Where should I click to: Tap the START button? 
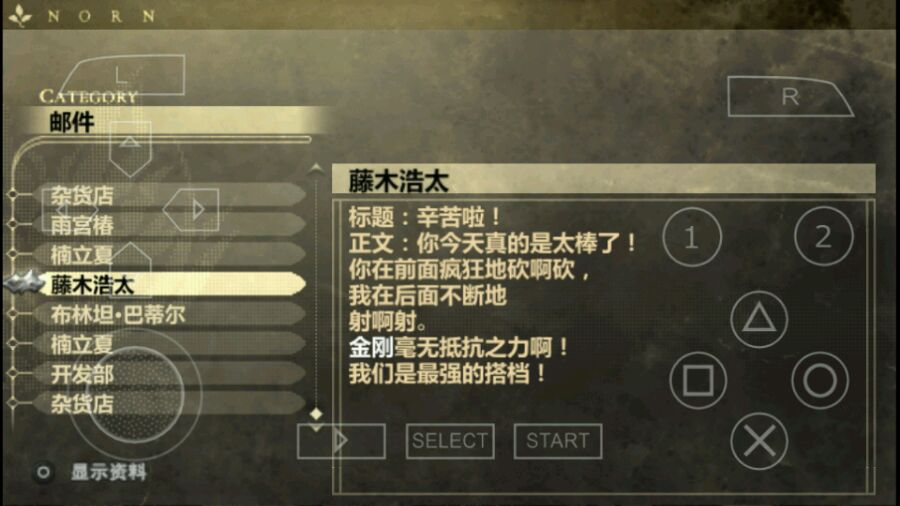557,441
